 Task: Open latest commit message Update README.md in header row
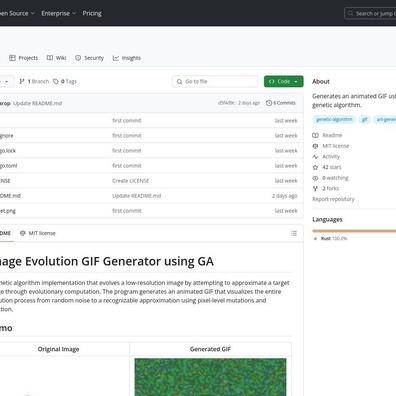(x=38, y=103)
